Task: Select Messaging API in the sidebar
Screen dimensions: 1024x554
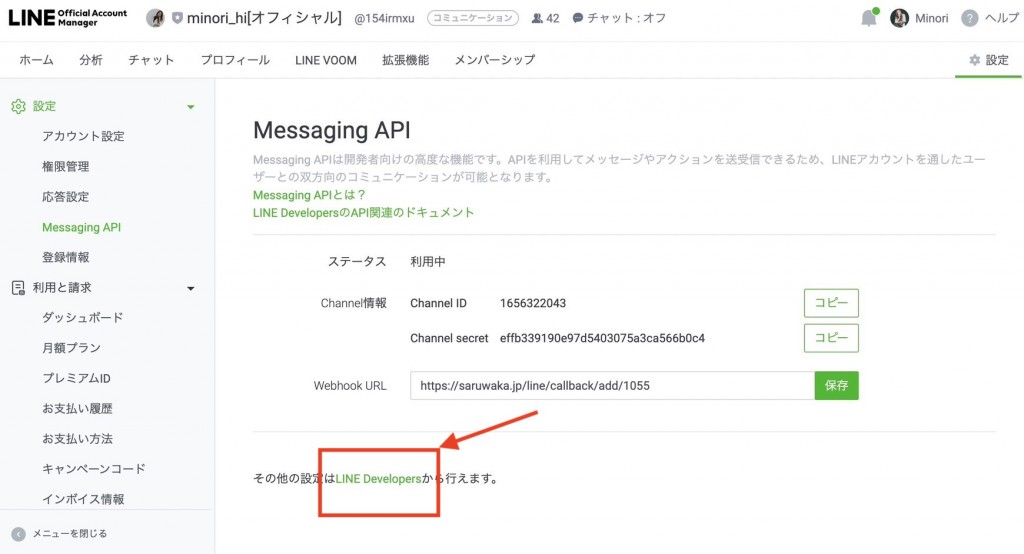Action: coord(82,227)
